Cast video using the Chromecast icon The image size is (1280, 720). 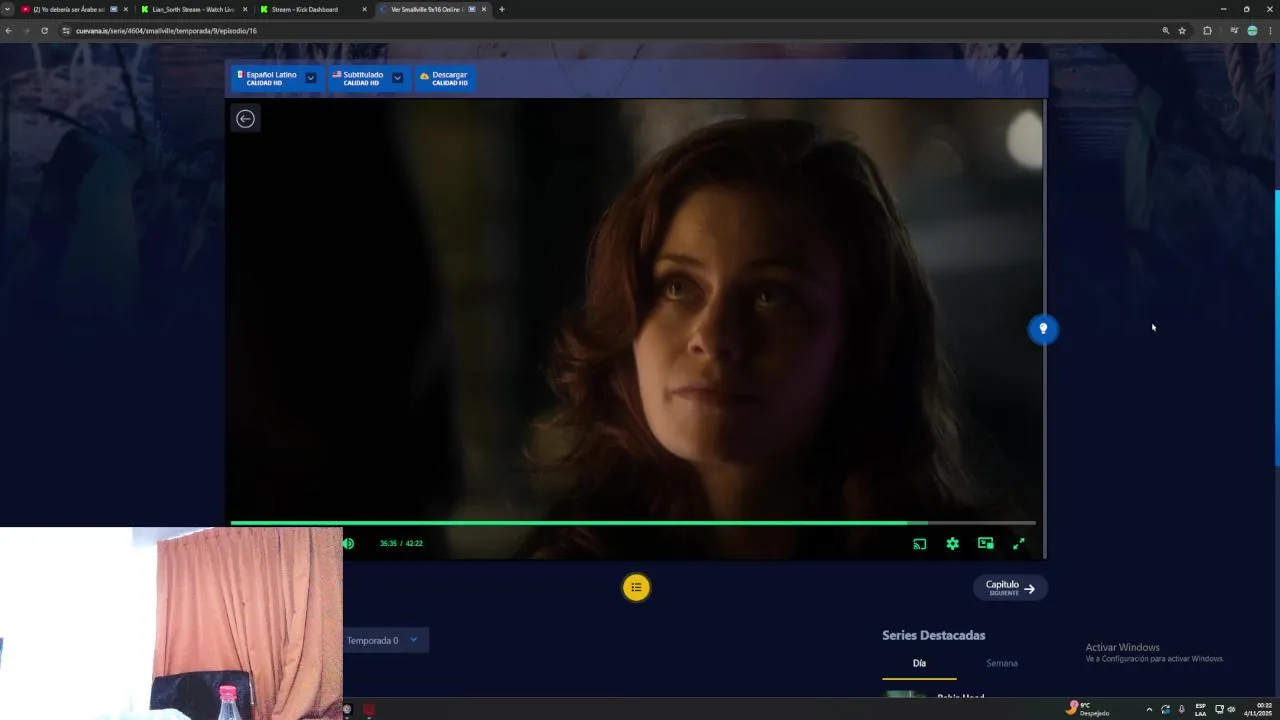pos(919,544)
